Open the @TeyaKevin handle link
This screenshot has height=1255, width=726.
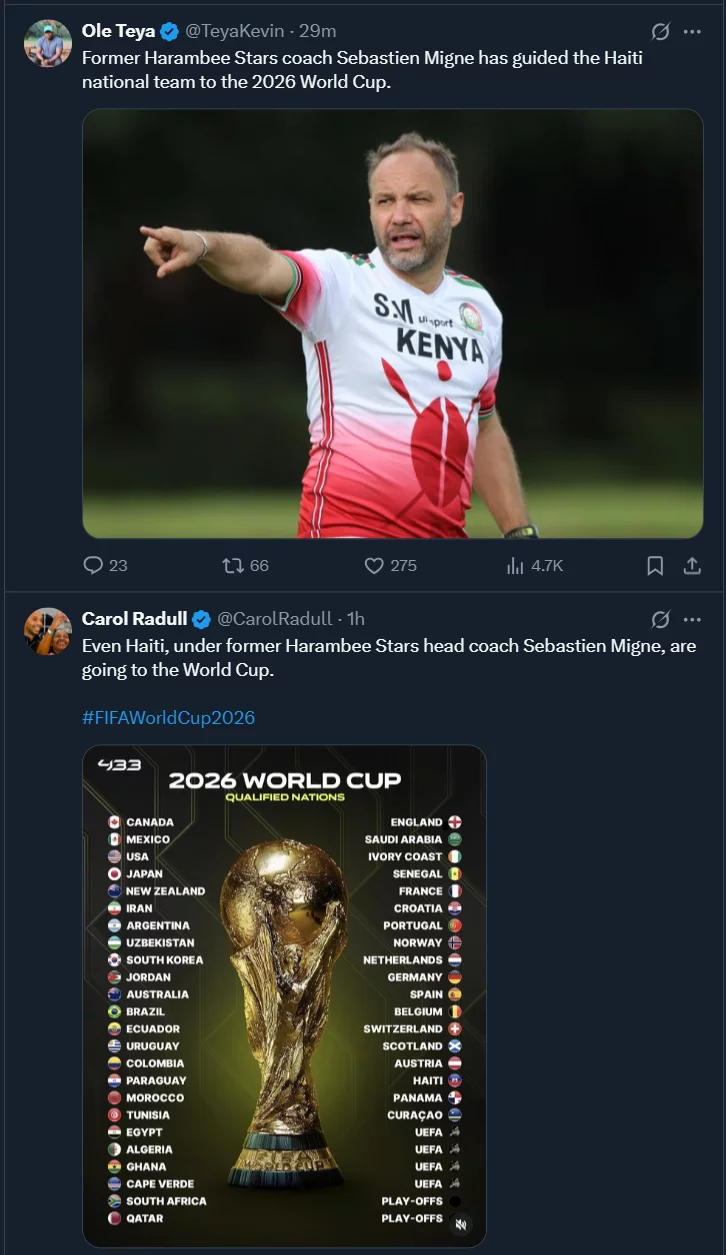pos(234,31)
